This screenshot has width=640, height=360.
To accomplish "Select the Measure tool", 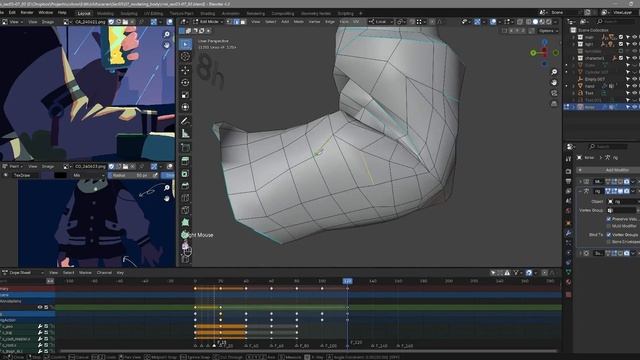I will pos(185,133).
